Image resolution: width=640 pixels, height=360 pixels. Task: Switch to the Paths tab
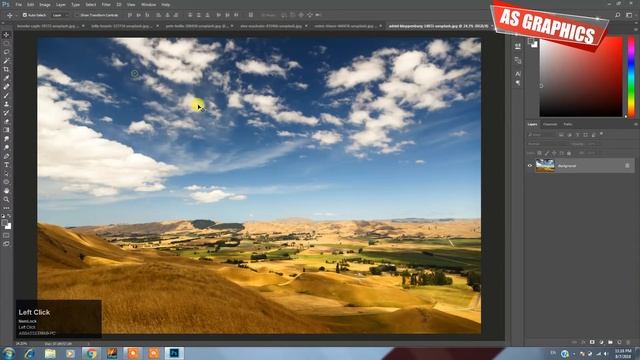tap(568, 124)
